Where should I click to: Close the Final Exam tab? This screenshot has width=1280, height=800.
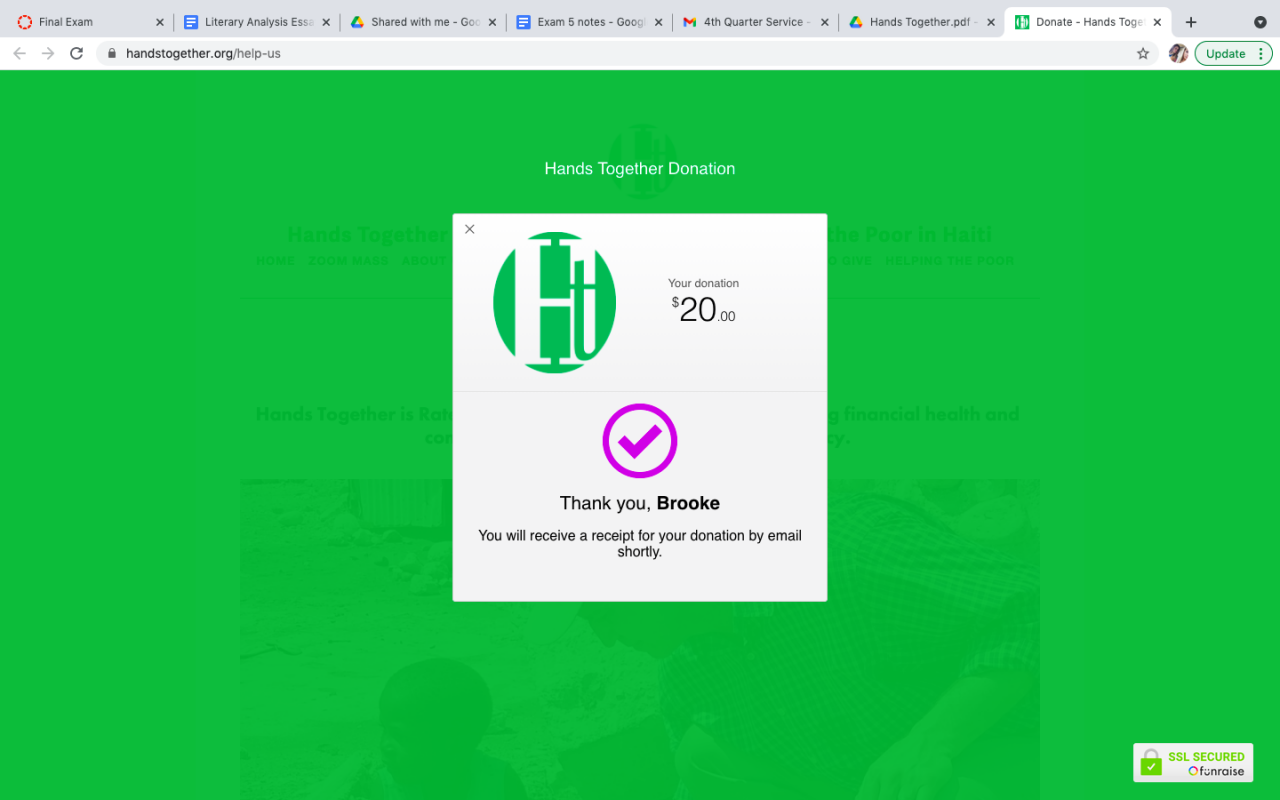point(159,22)
